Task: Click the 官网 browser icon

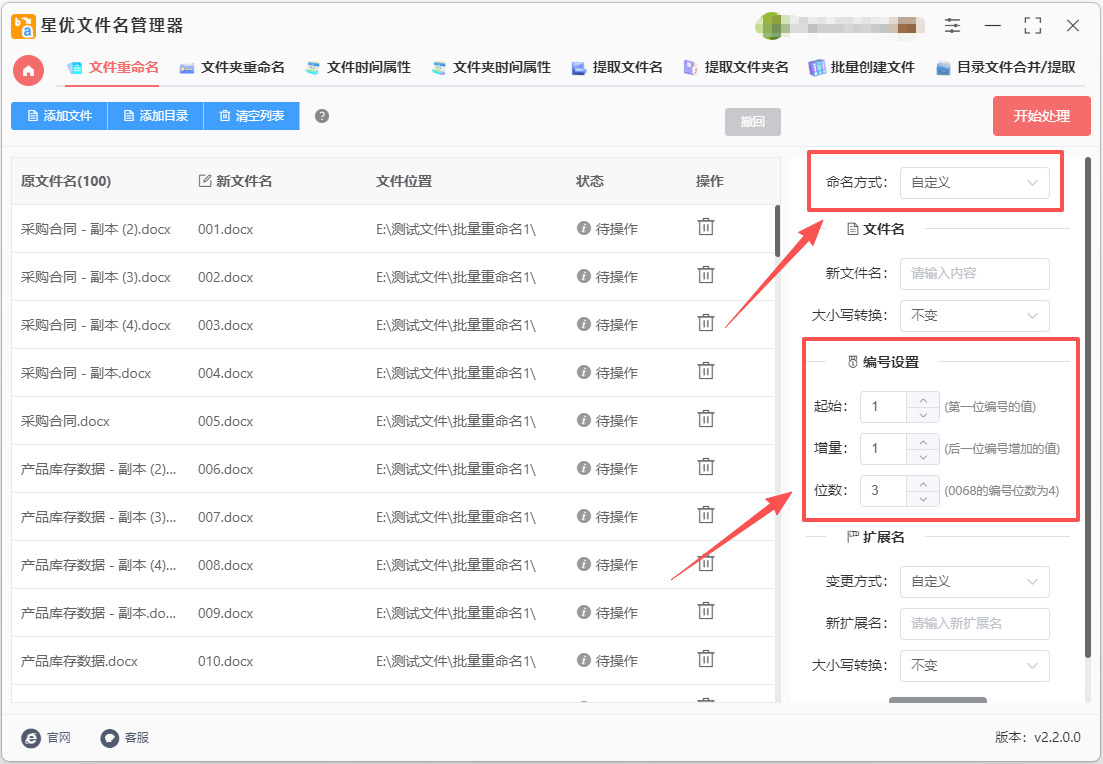Action: [31, 737]
